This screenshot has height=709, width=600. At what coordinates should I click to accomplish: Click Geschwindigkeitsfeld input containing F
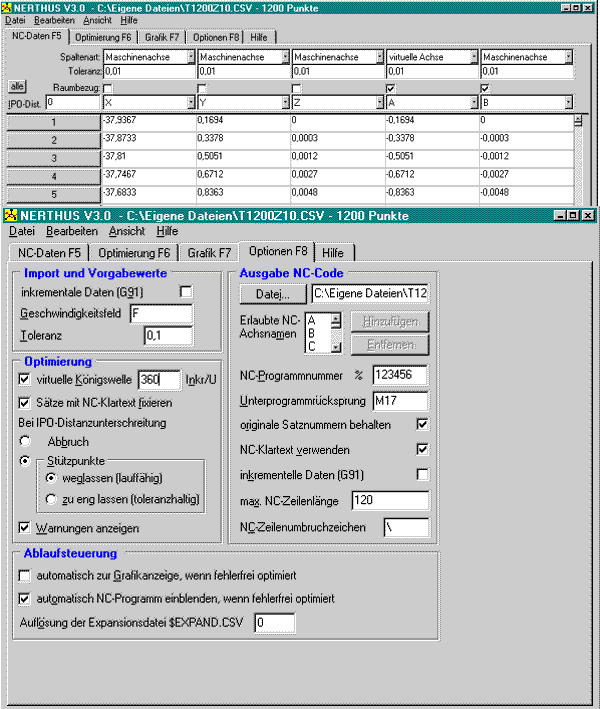(x=161, y=313)
